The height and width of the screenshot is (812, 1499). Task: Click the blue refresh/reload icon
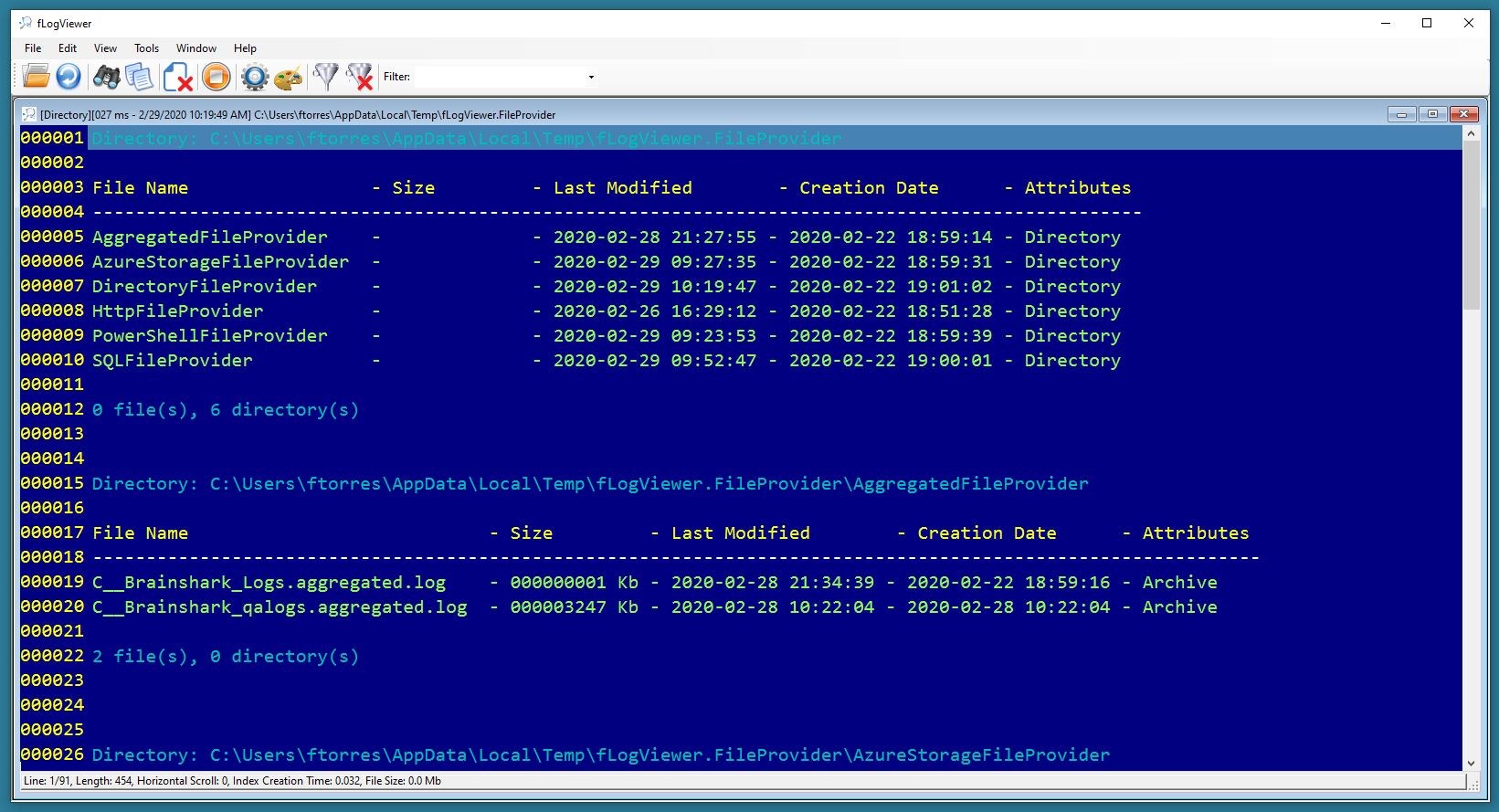69,77
